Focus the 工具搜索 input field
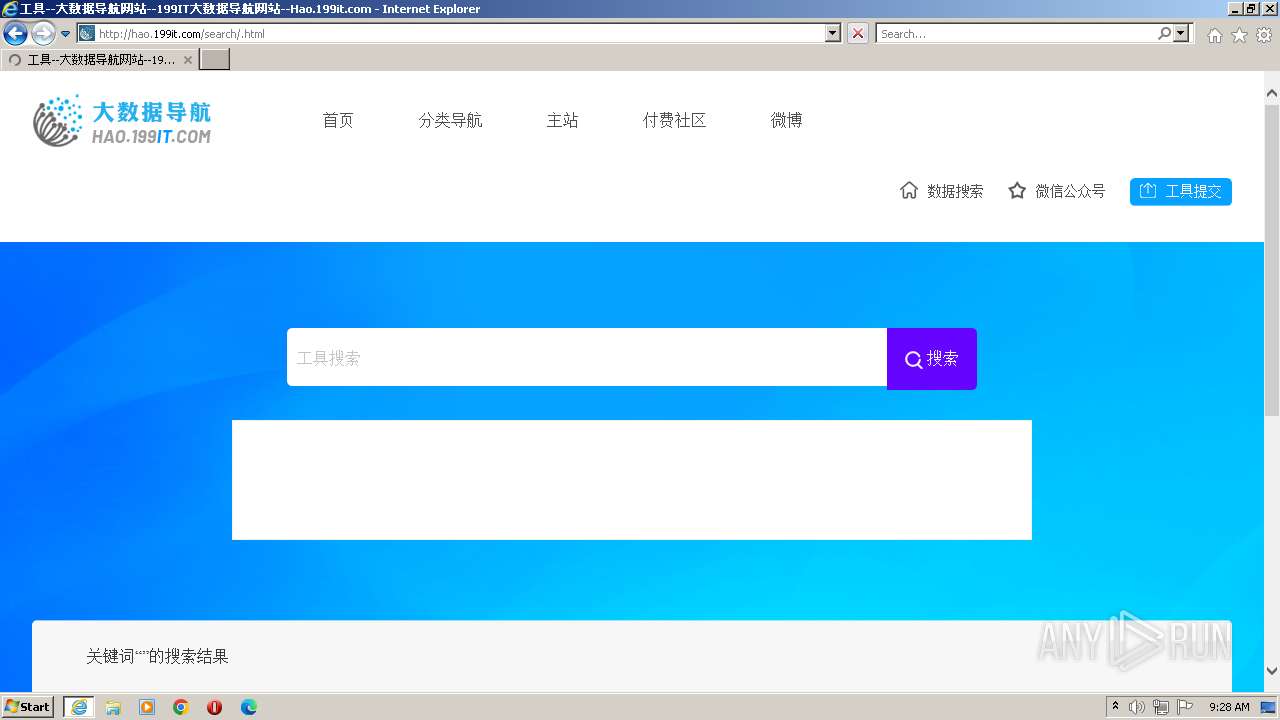 point(587,357)
